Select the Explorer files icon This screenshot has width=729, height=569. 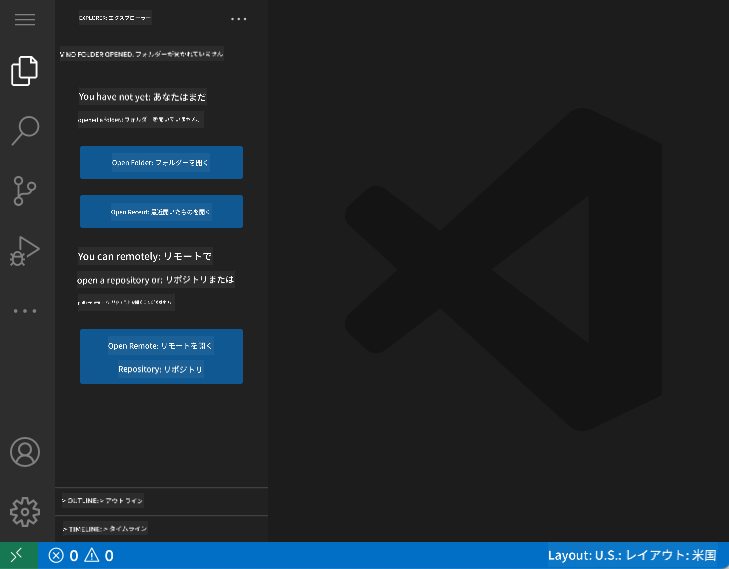(25, 71)
